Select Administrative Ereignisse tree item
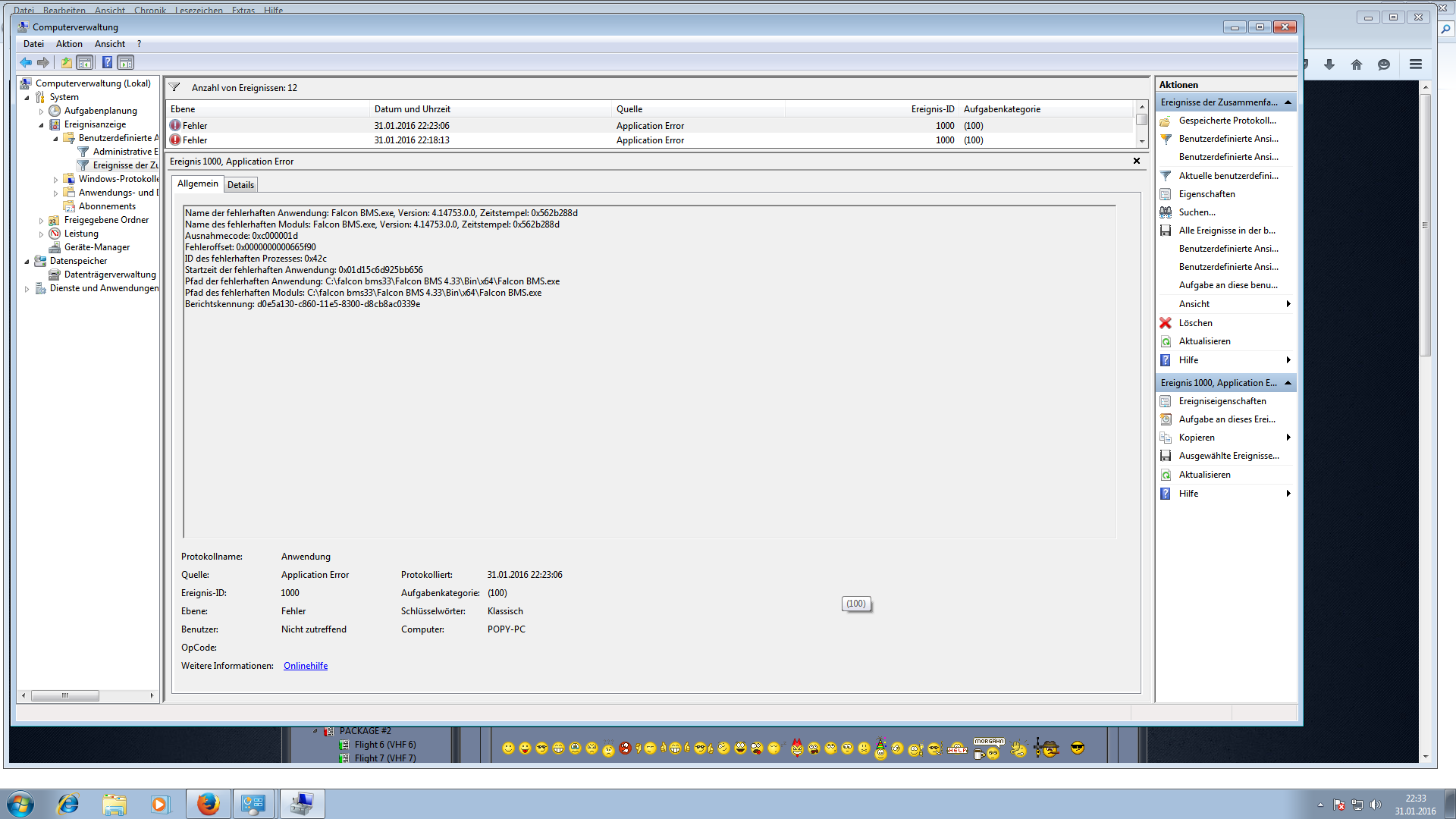 (x=125, y=152)
